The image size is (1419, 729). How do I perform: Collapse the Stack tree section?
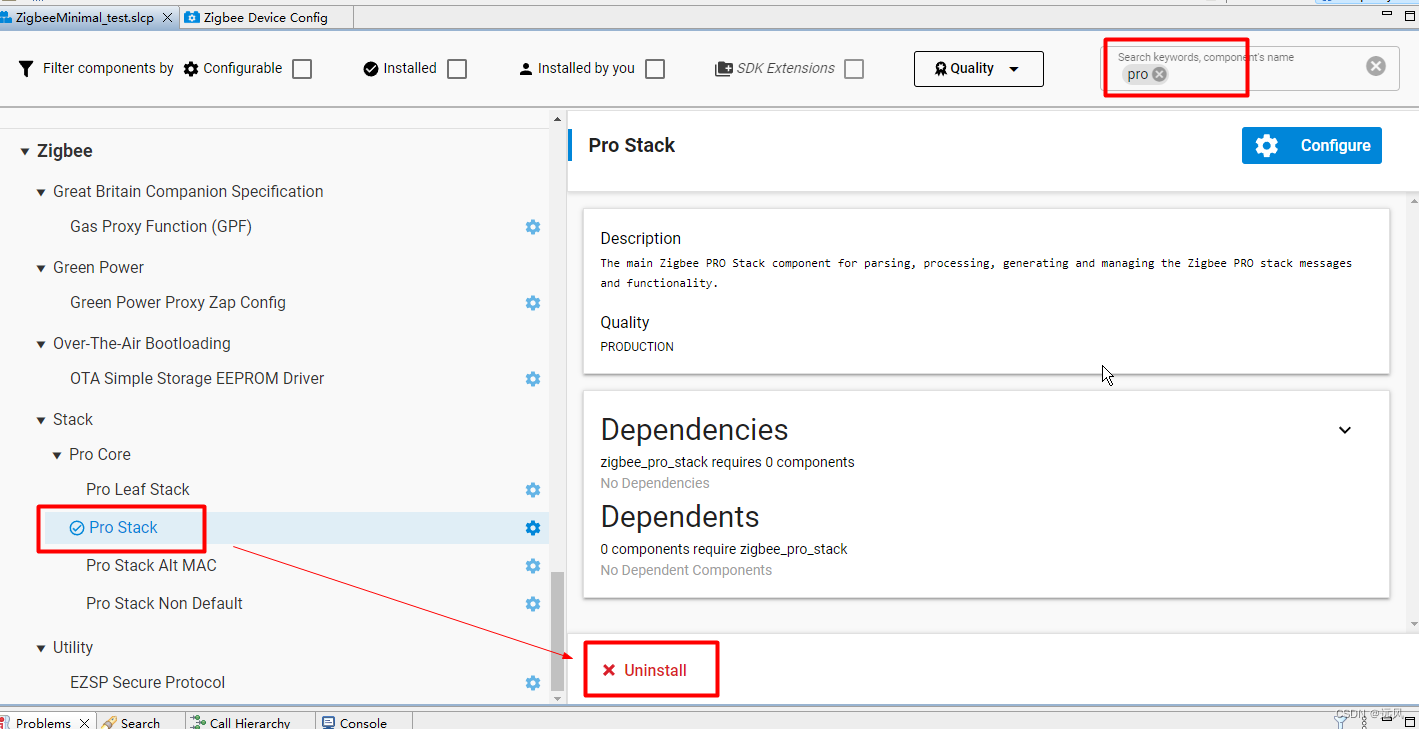(39, 419)
